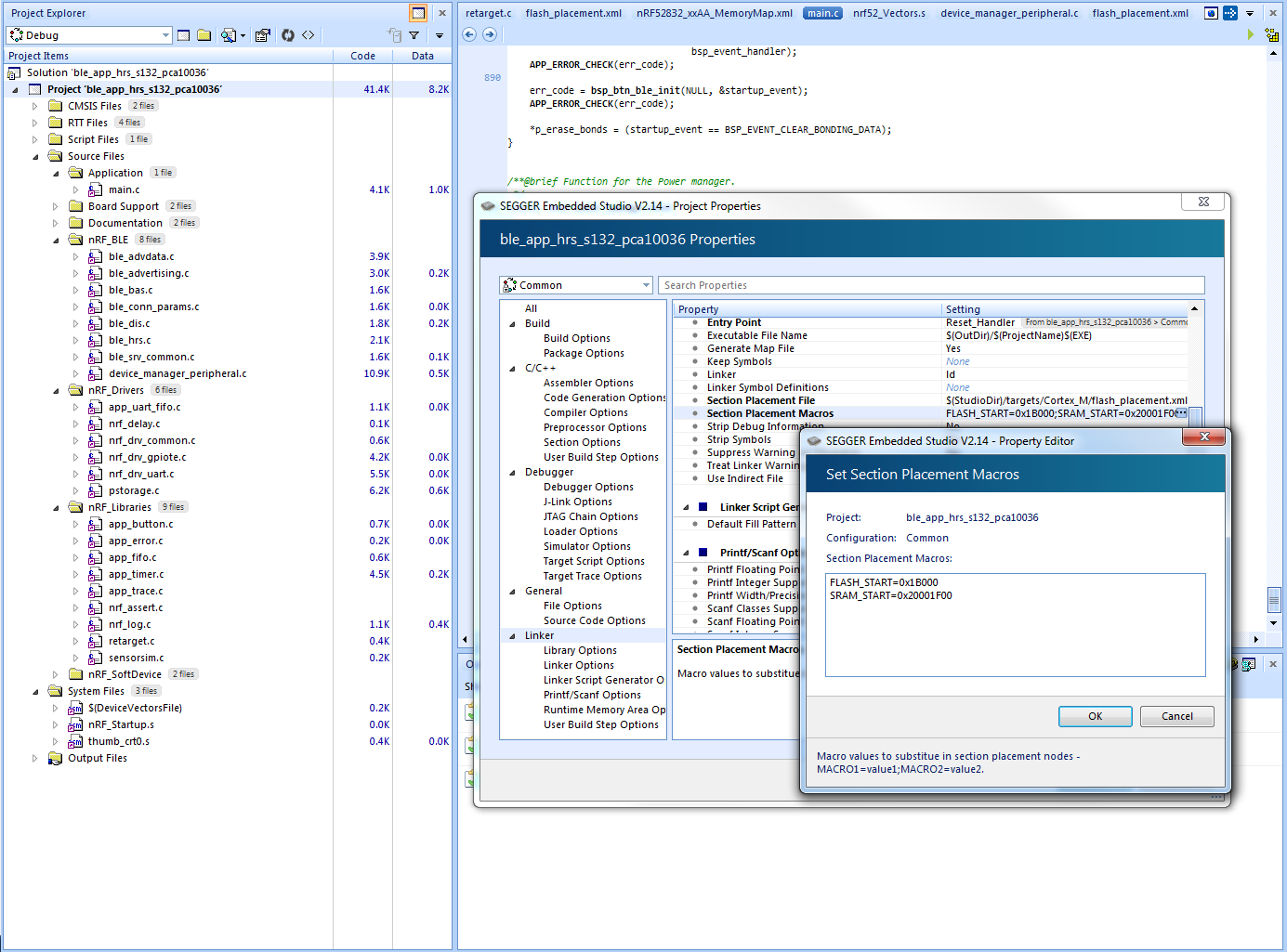The image size is (1287, 952).
Task: Click the blue dotted-arrow icon in editor tab bar
Action: (x=1230, y=13)
